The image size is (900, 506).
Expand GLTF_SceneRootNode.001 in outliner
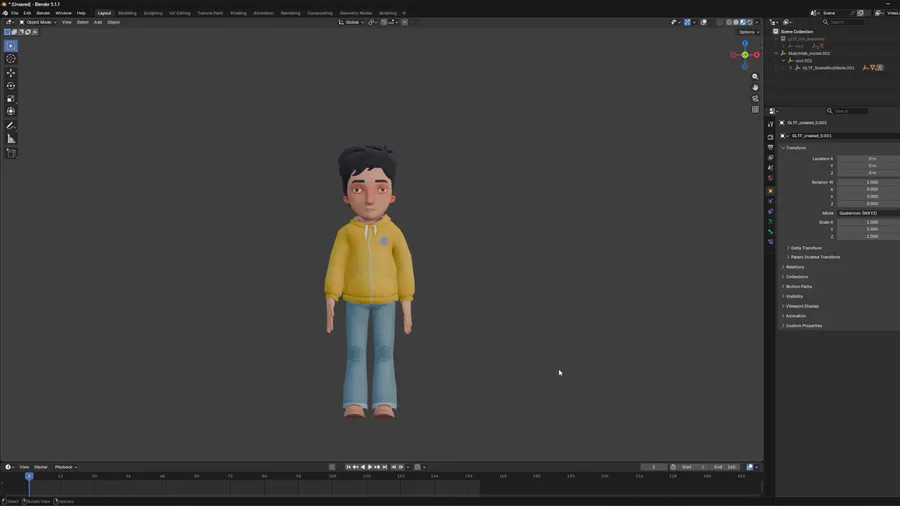790,68
